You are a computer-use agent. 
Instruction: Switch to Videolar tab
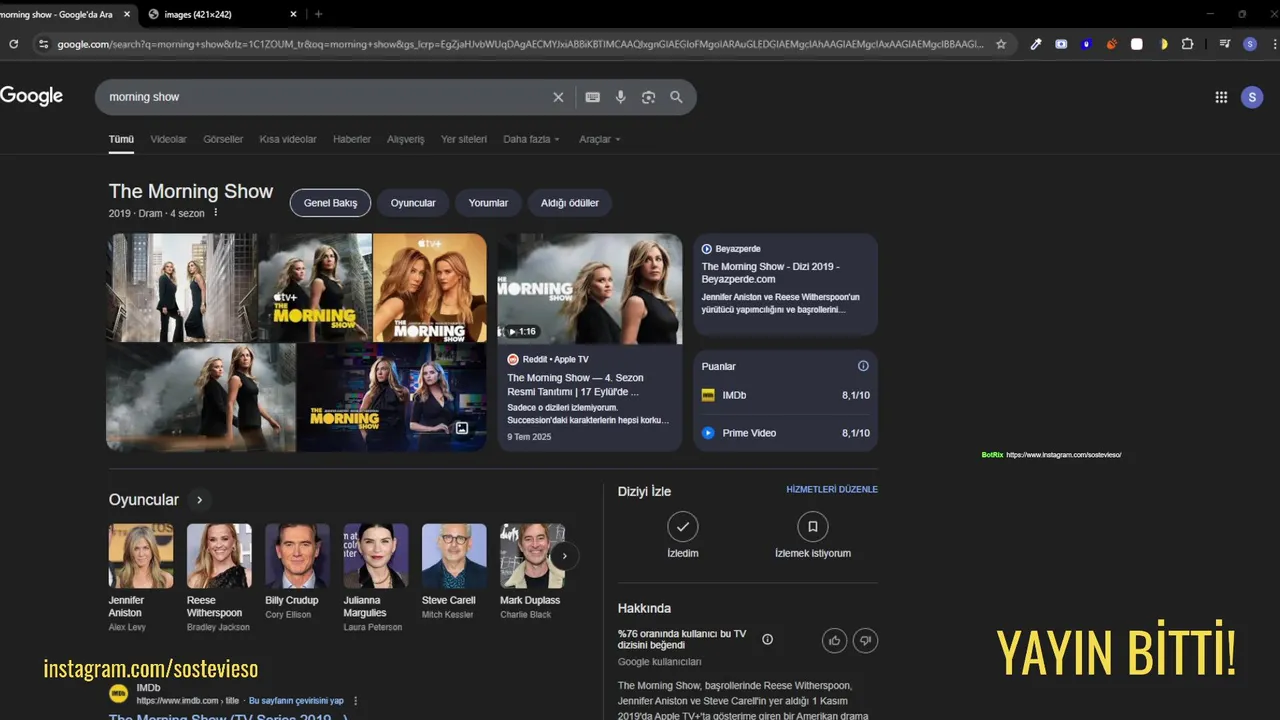pyautogui.click(x=168, y=139)
